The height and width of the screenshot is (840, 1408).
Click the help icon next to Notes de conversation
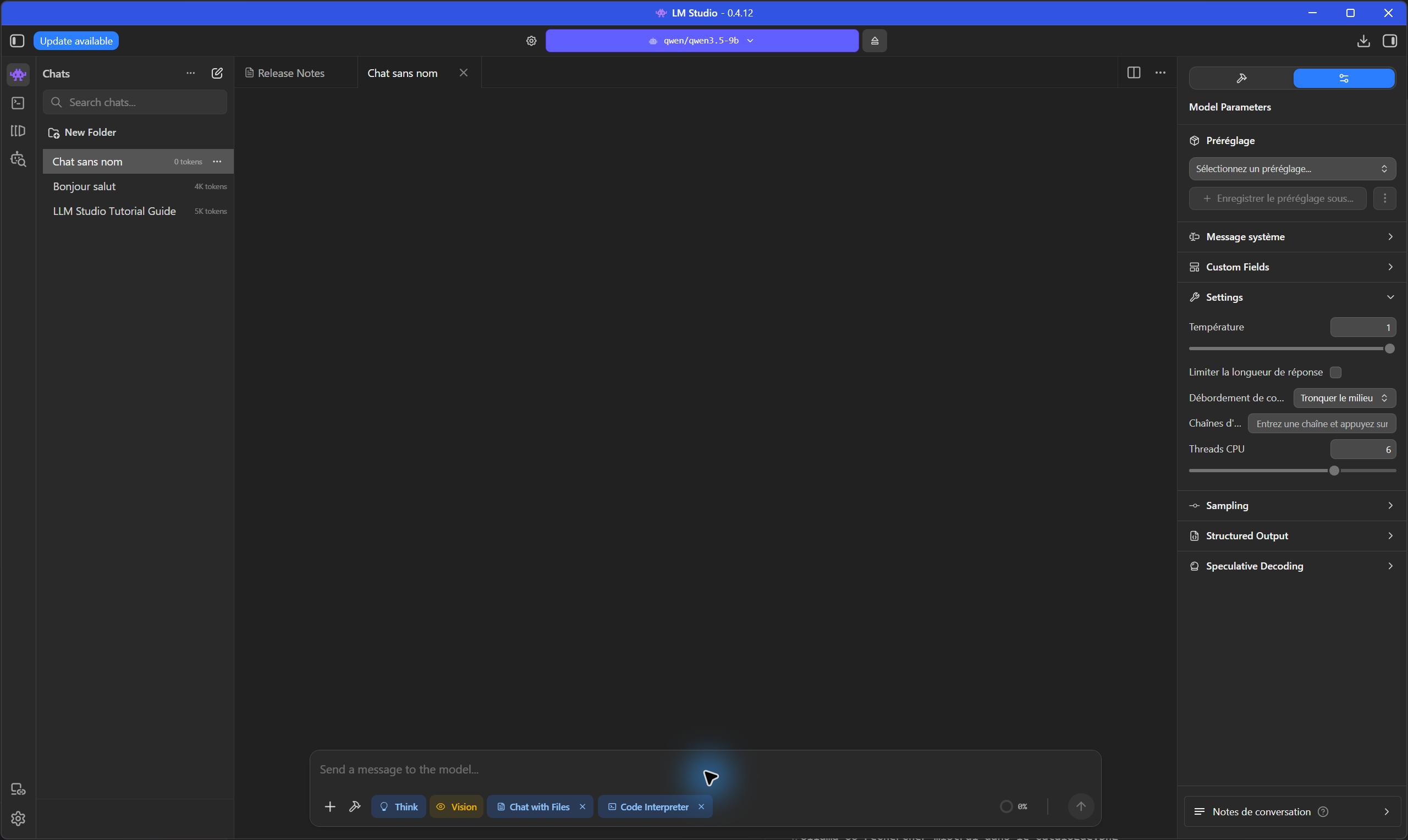(1323, 812)
